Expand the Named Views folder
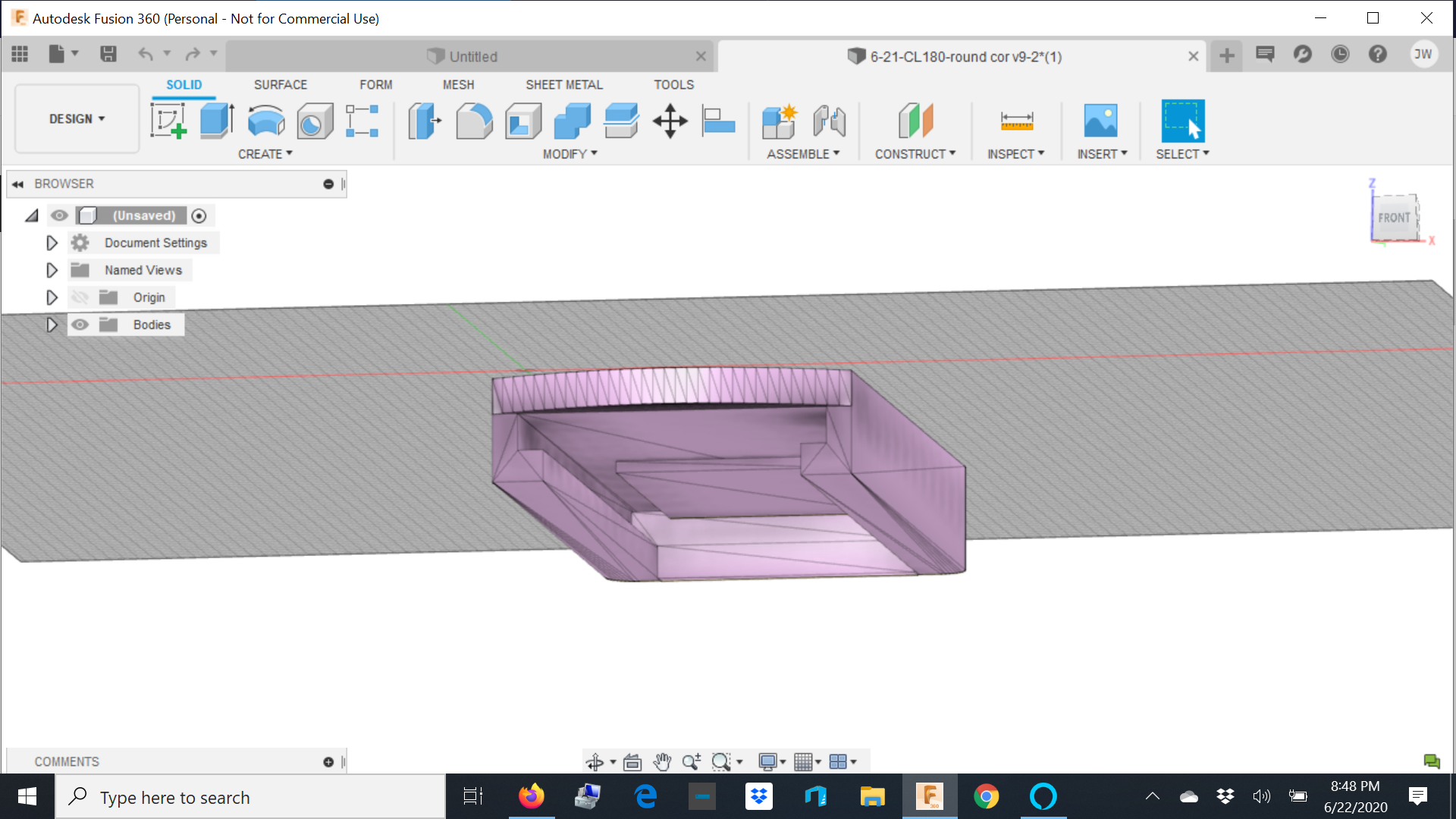The width and height of the screenshot is (1456, 819). 52,270
